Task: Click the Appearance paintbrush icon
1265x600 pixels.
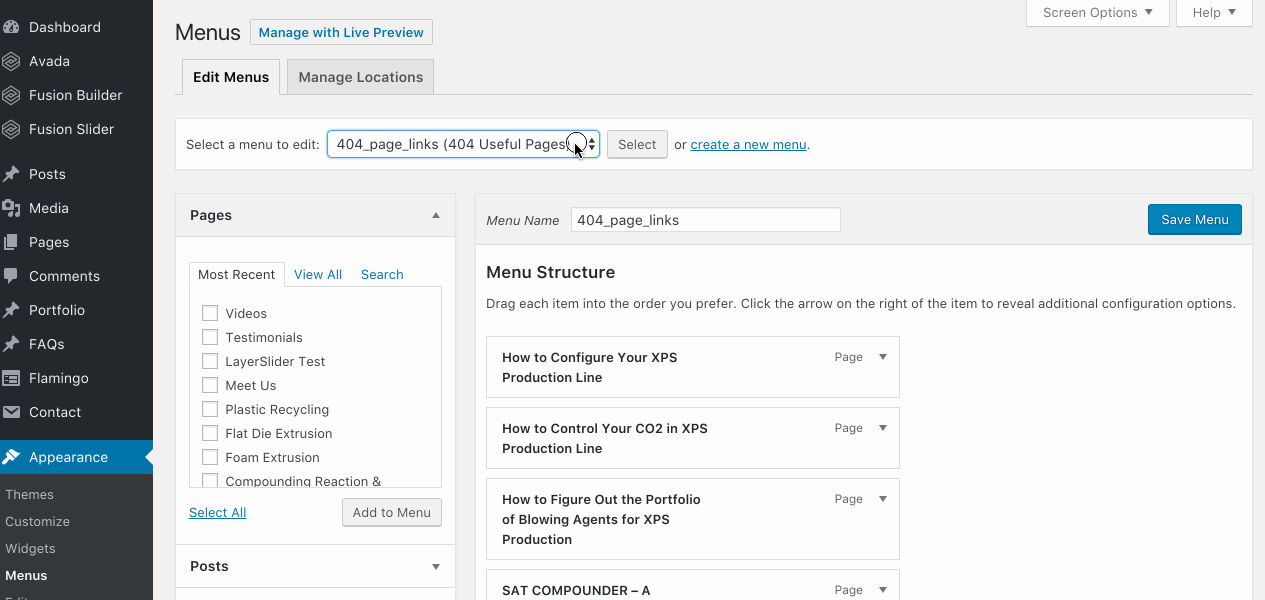Action: [x=11, y=457]
